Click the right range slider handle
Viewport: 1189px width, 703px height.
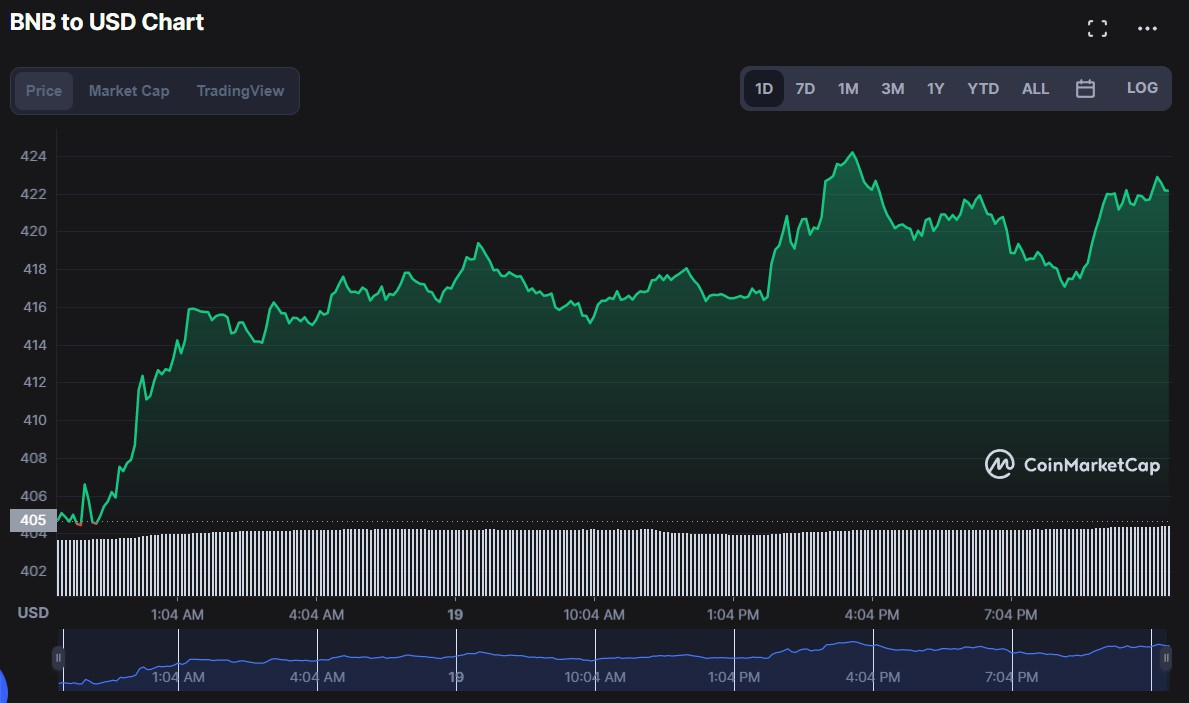click(1166, 658)
